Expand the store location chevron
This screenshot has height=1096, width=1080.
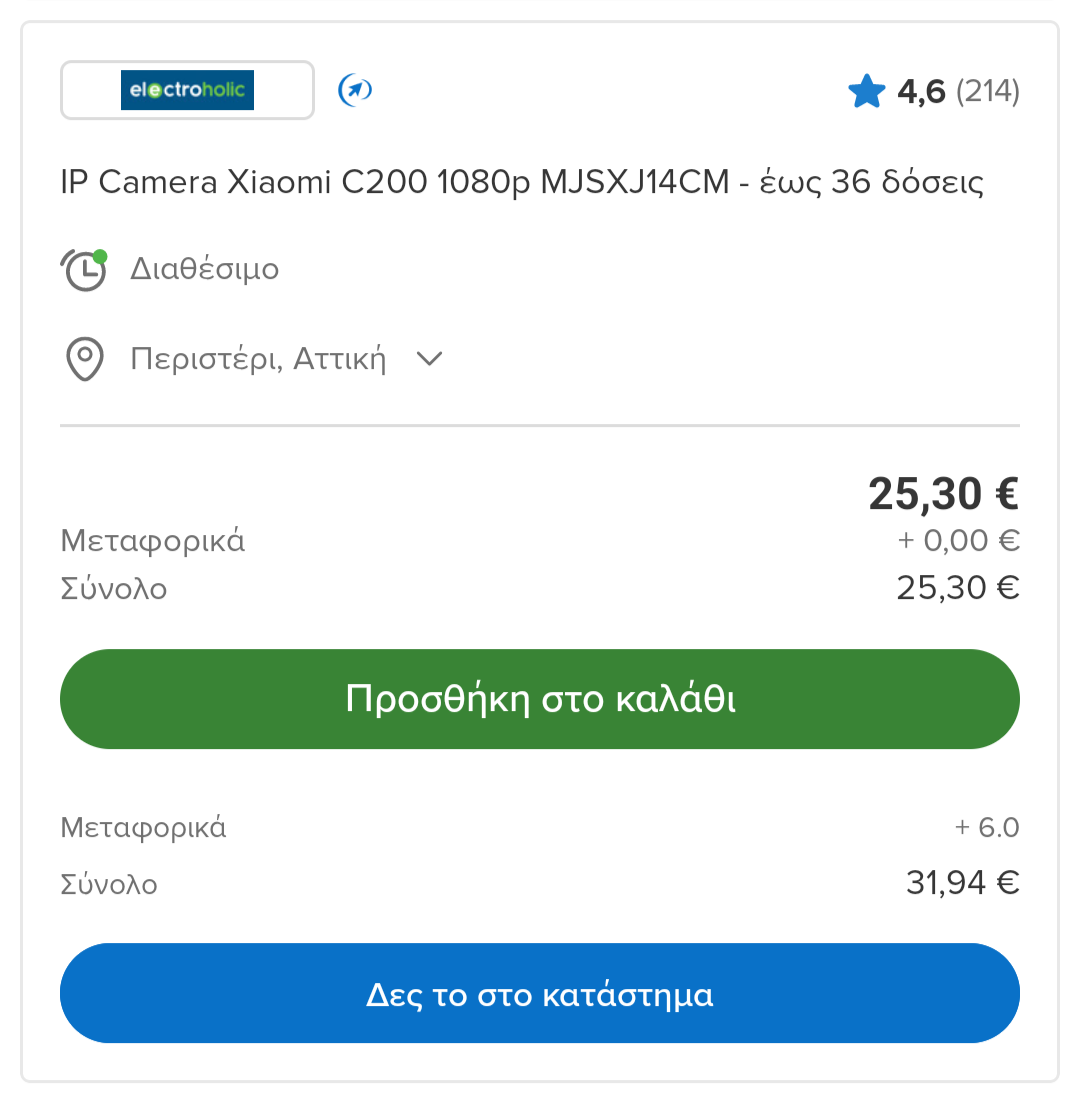pyautogui.click(x=429, y=359)
